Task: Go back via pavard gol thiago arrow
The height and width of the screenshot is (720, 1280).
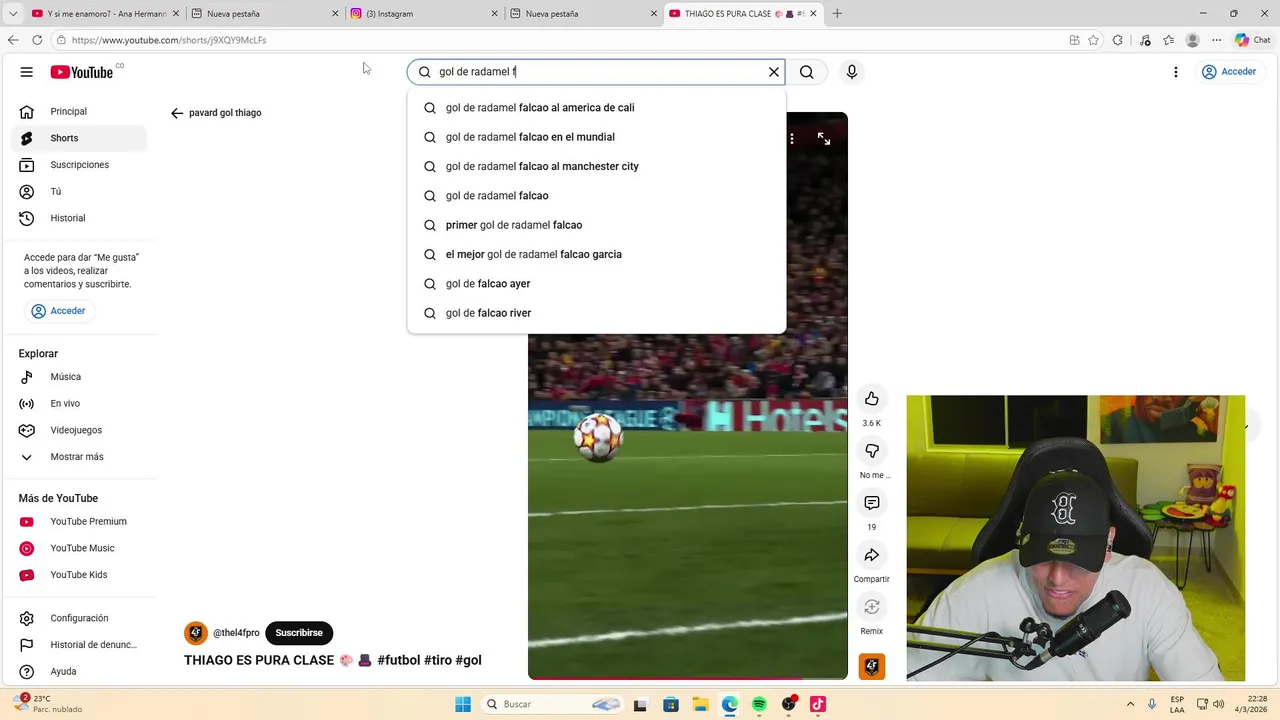Action: (177, 113)
